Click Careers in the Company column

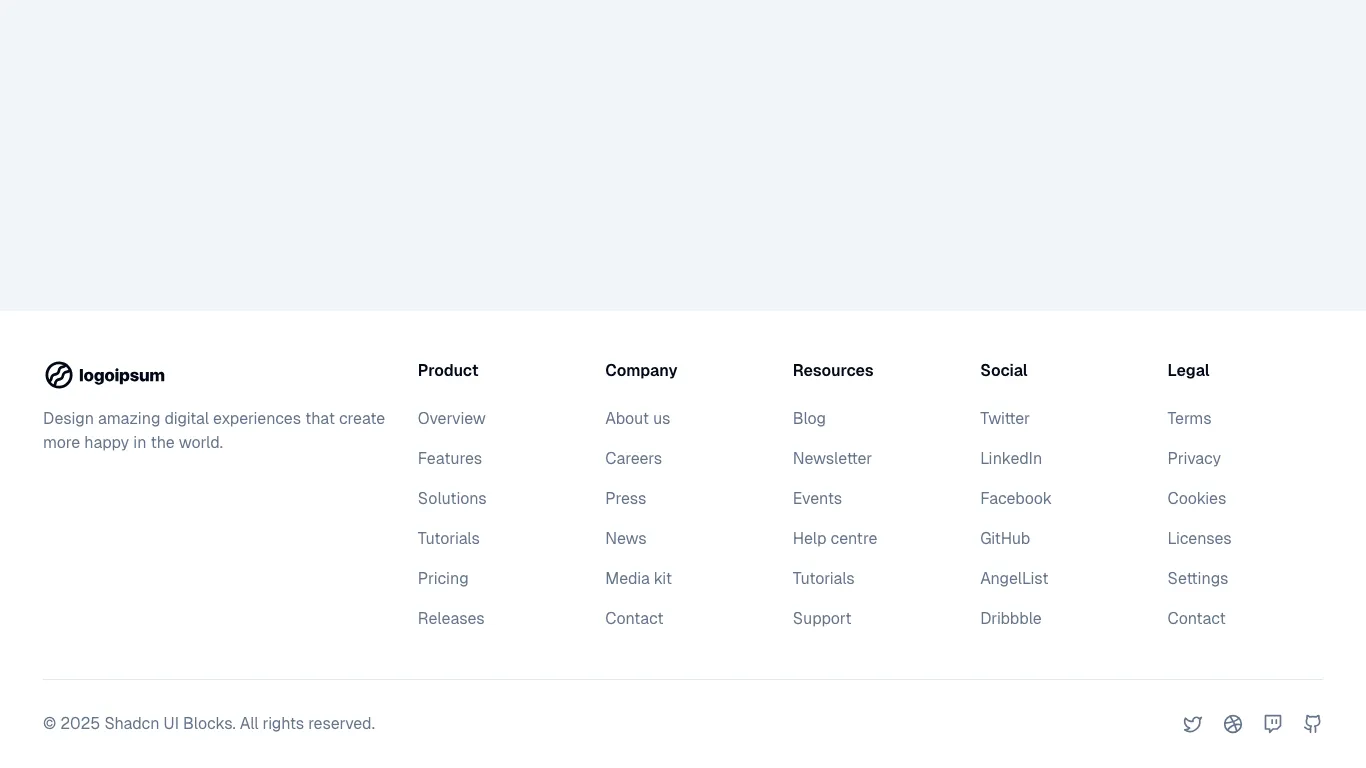(x=633, y=458)
